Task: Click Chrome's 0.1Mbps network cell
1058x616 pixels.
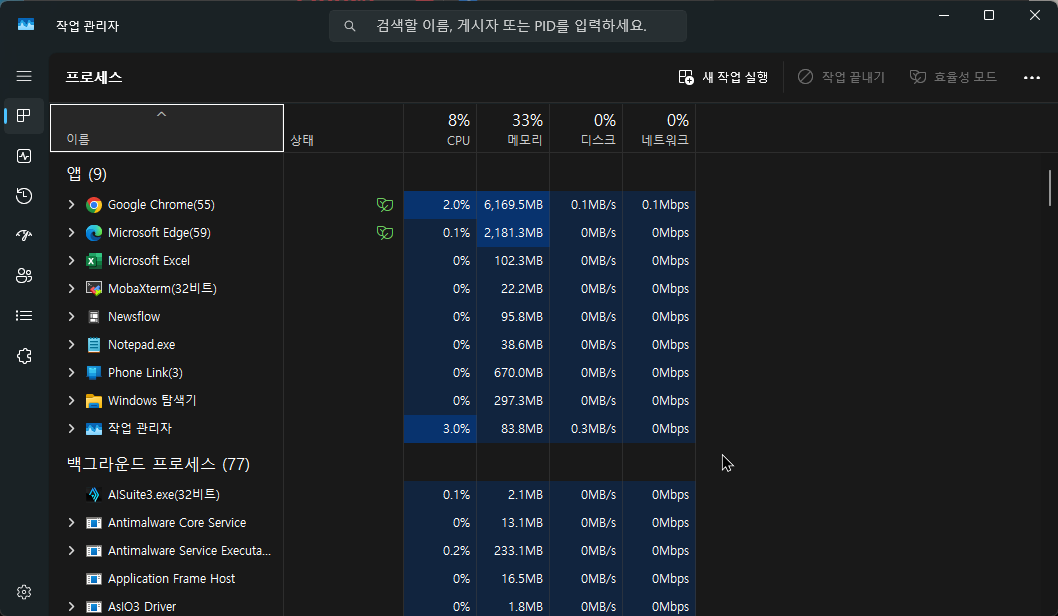Action: pos(659,204)
